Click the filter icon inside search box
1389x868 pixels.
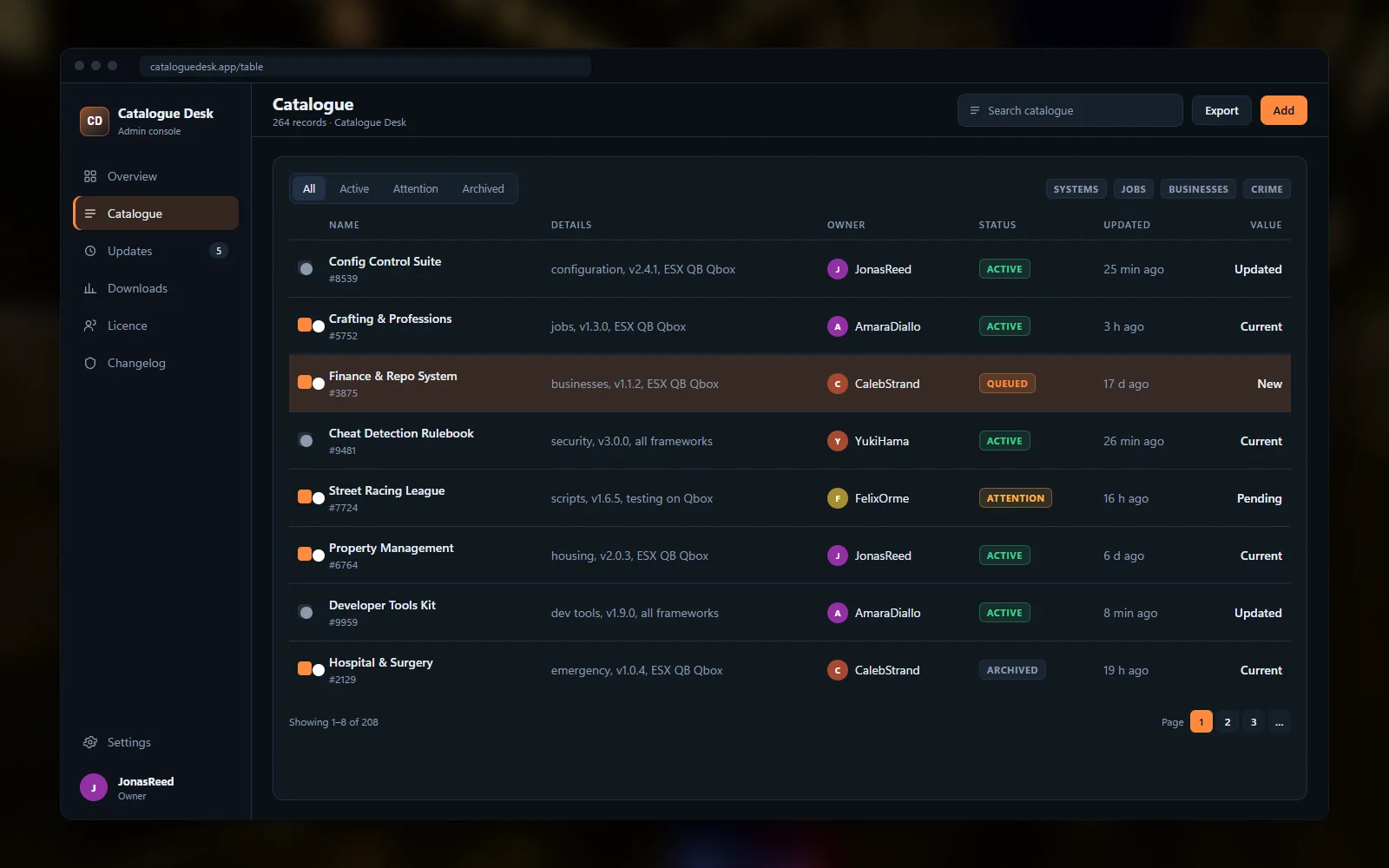point(975,110)
